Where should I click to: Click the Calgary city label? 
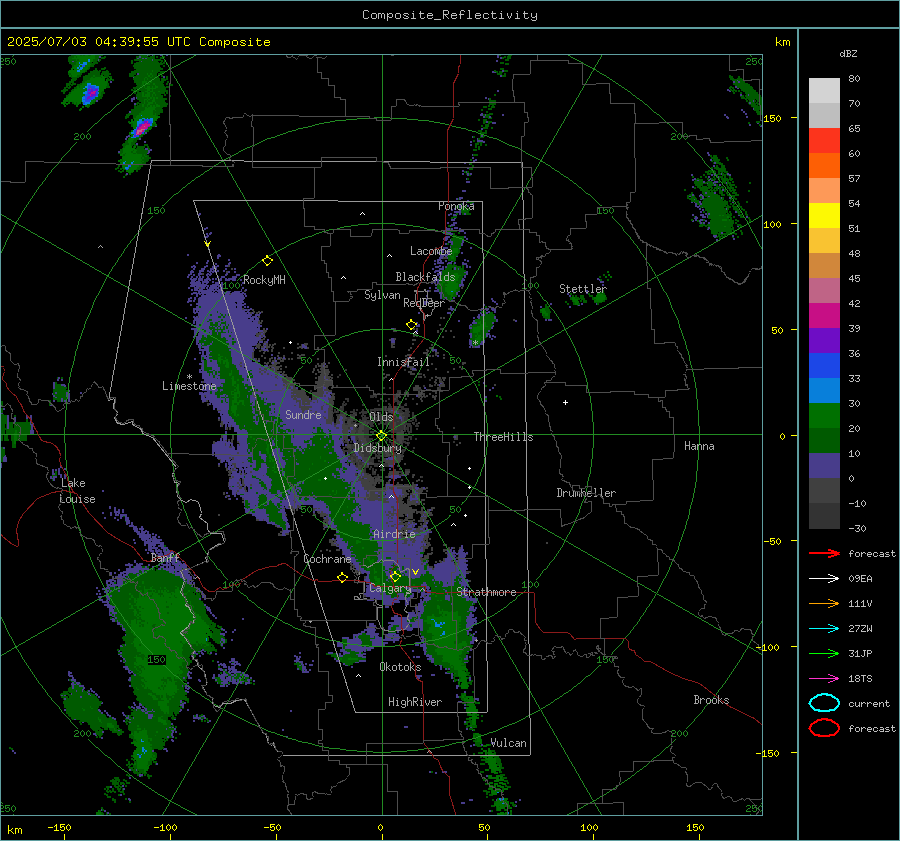(x=390, y=588)
